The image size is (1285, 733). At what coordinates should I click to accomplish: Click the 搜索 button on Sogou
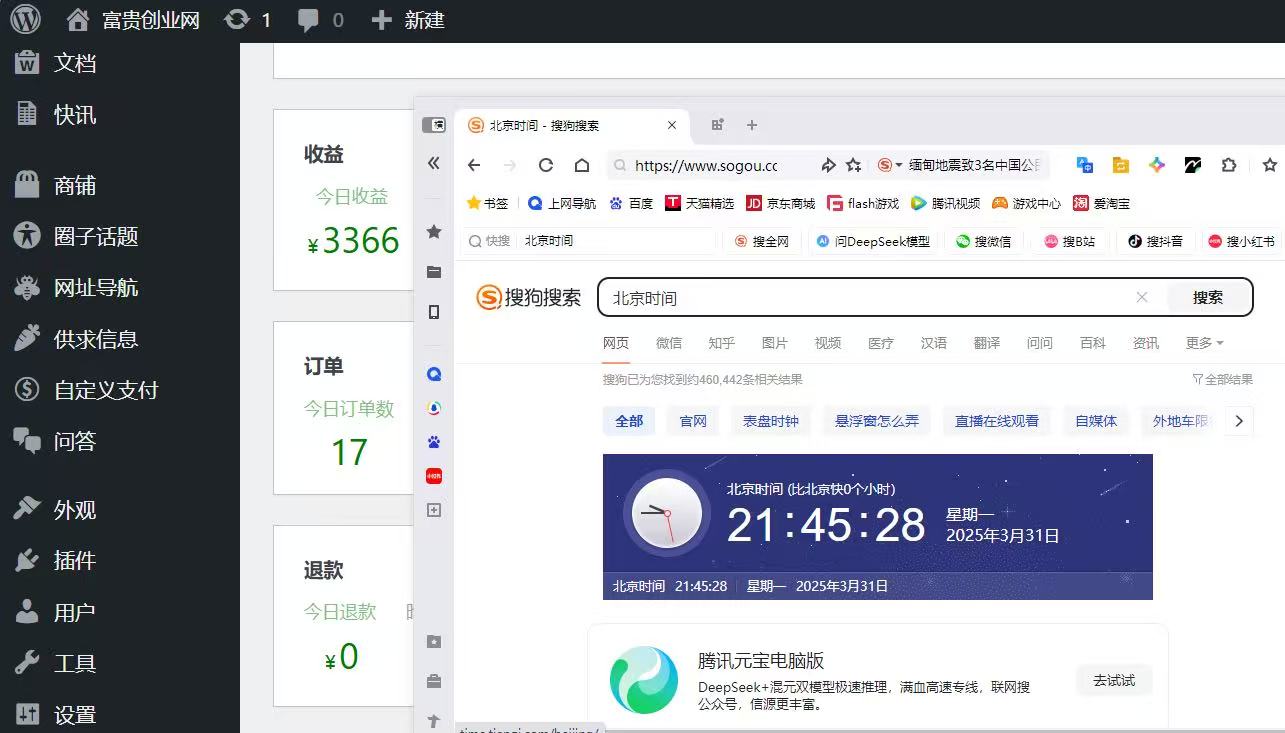click(x=1208, y=297)
